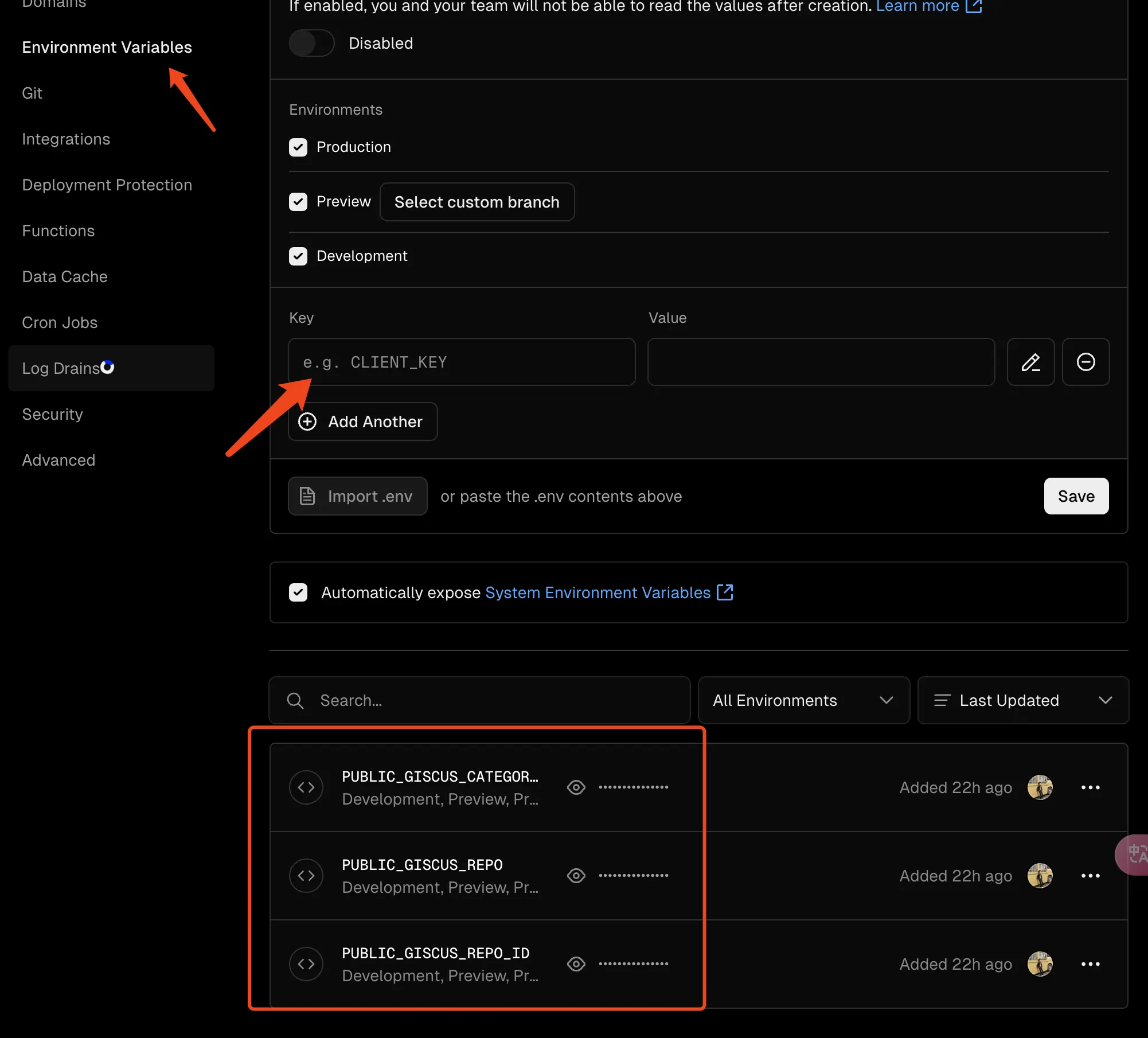This screenshot has width=1148, height=1038.
Task: Reveal the PUBLIC_GISCUS_REPO_ID value with eye icon
Action: [576, 964]
